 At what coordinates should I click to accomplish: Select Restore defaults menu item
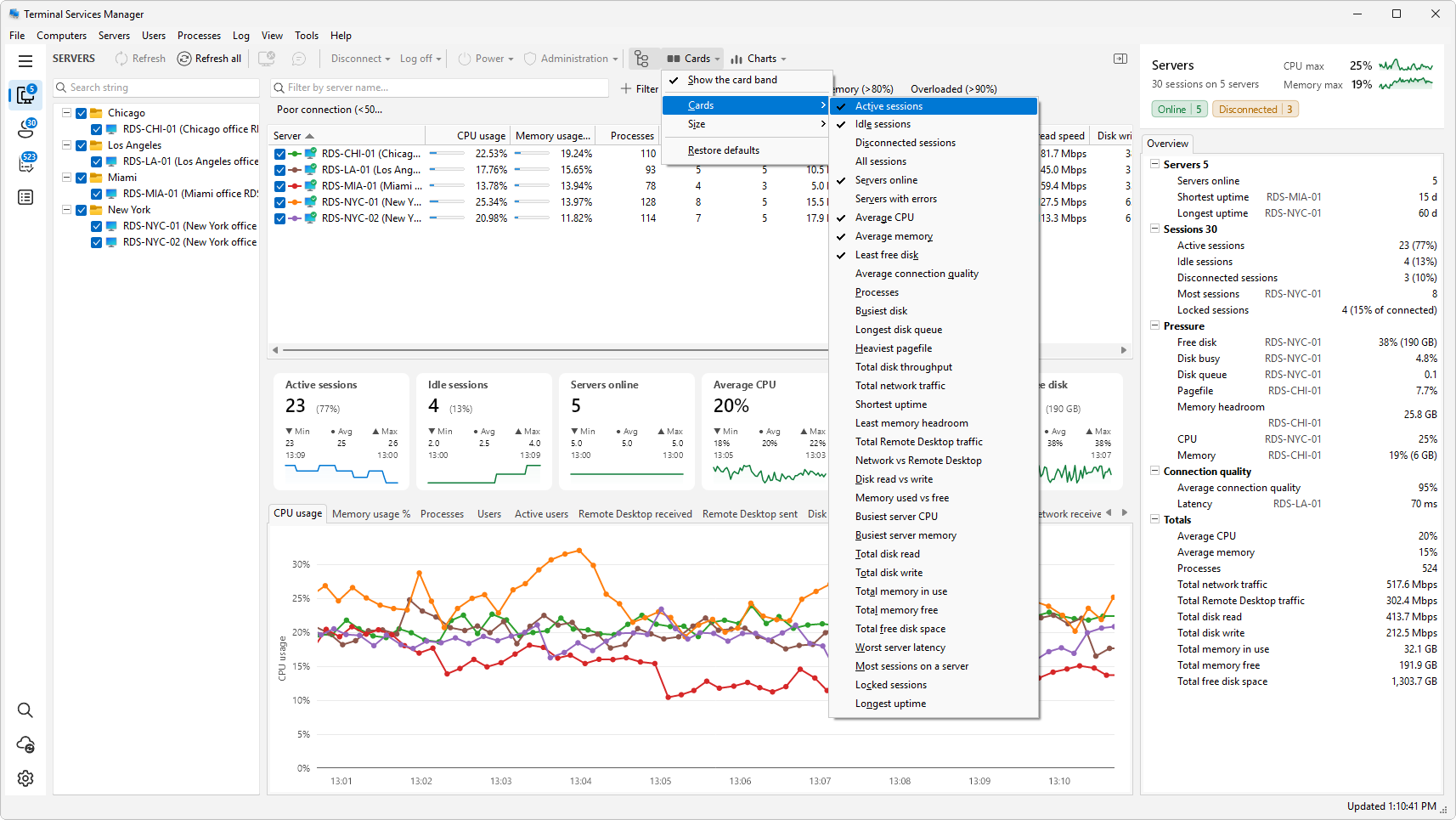[x=747, y=150]
